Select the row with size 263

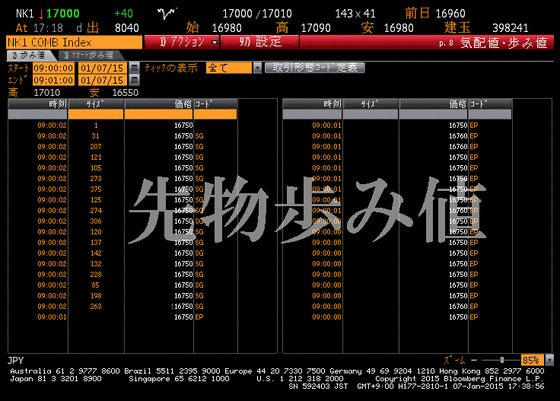coord(122,306)
